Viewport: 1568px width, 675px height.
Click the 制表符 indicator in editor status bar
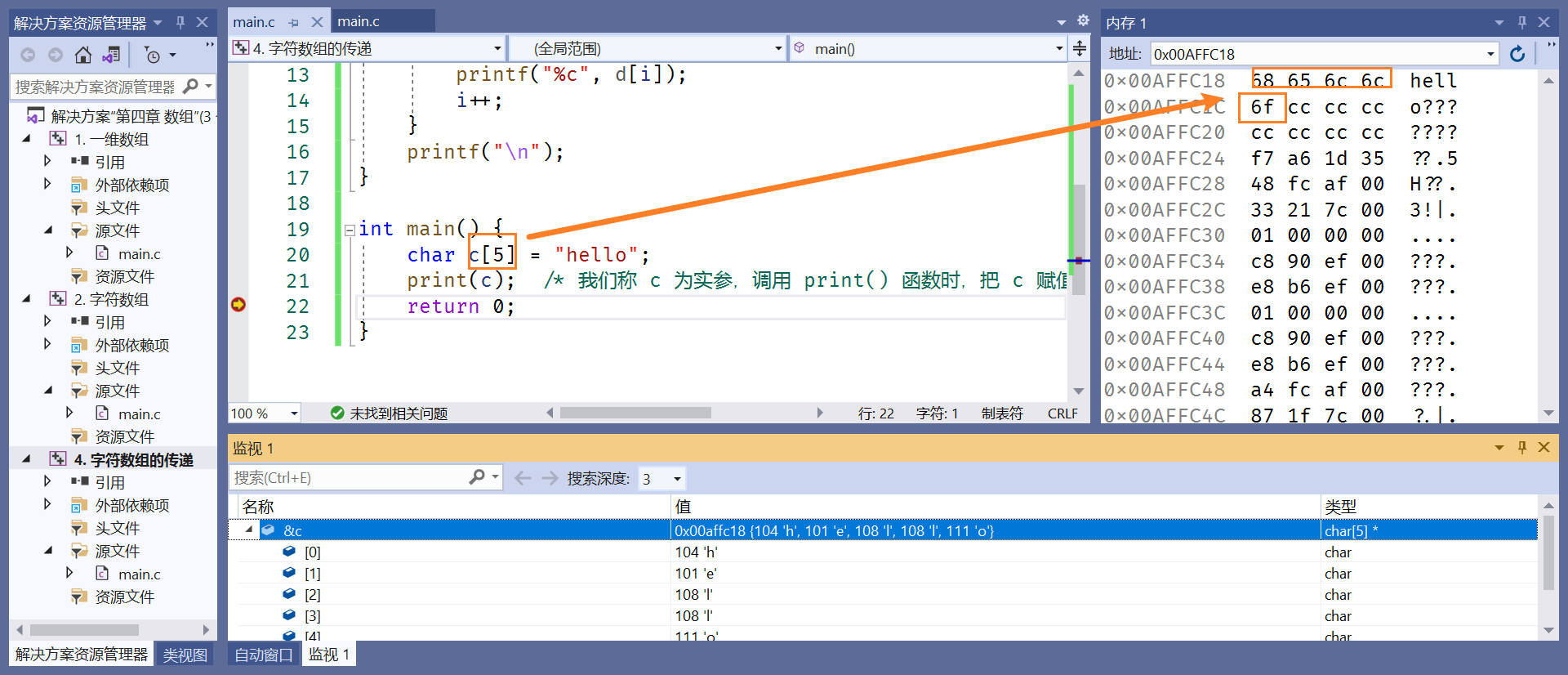(1002, 413)
